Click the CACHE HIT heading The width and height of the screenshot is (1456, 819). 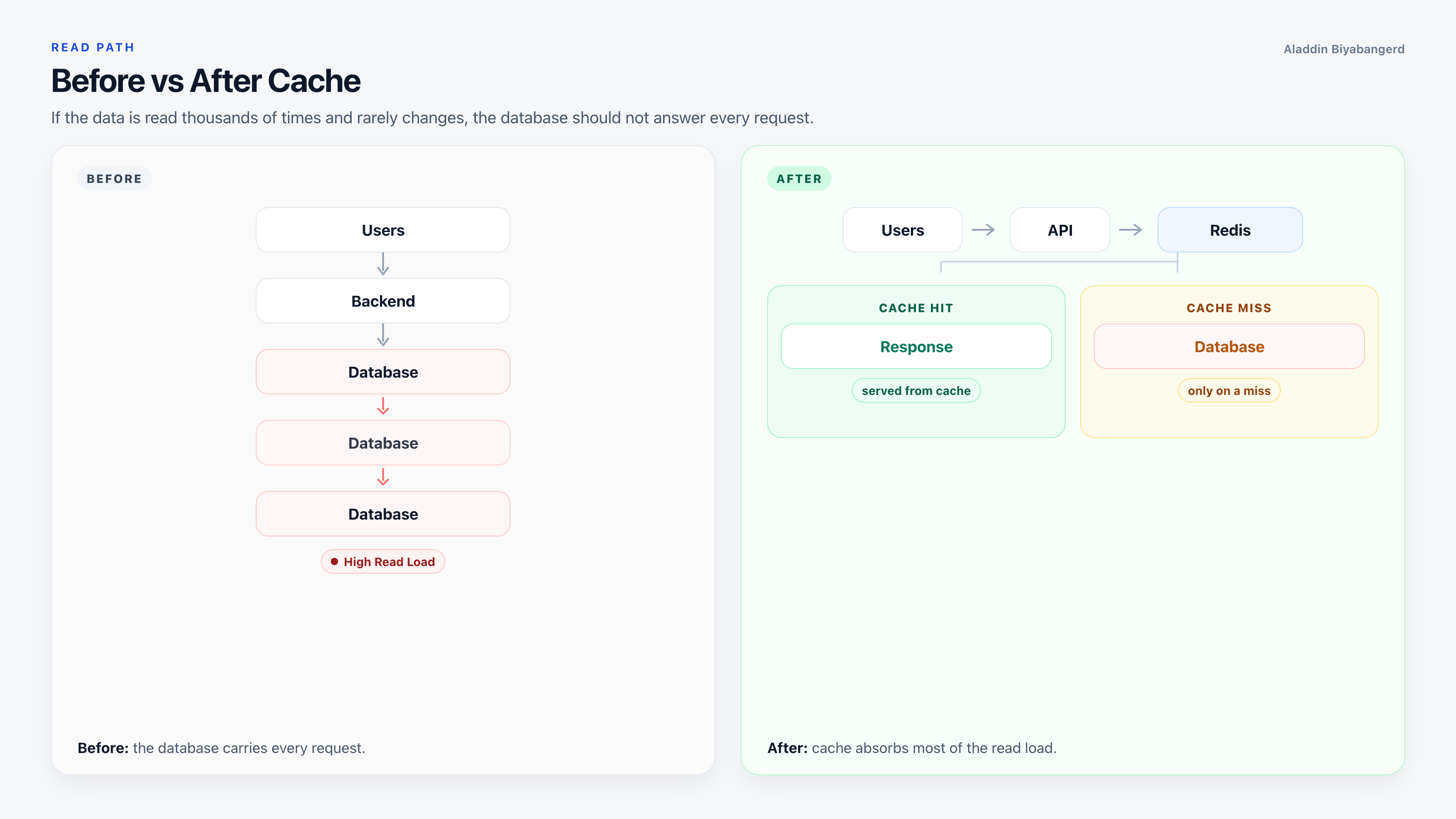(x=916, y=308)
